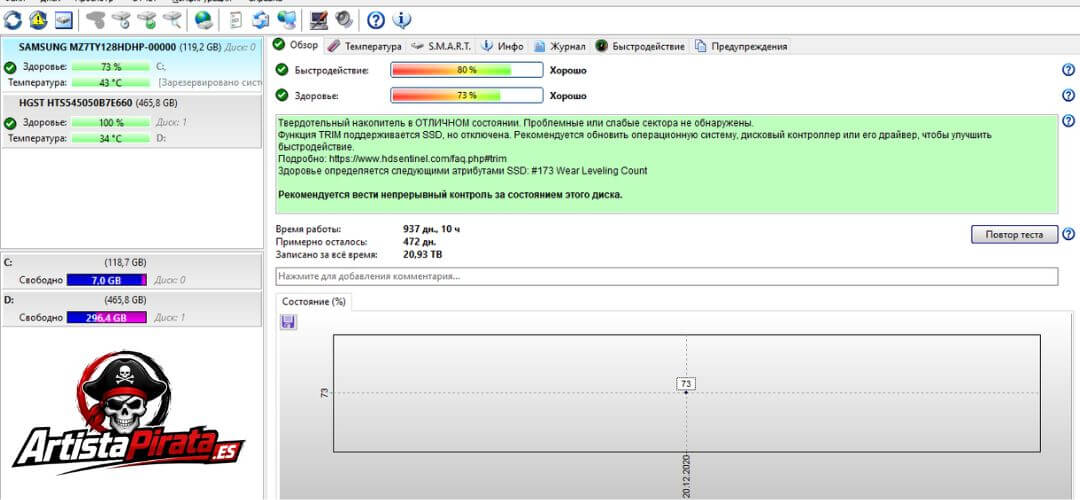Click the plain gray disk test icon
Viewport: 1080px width, 500px height.
(95, 20)
